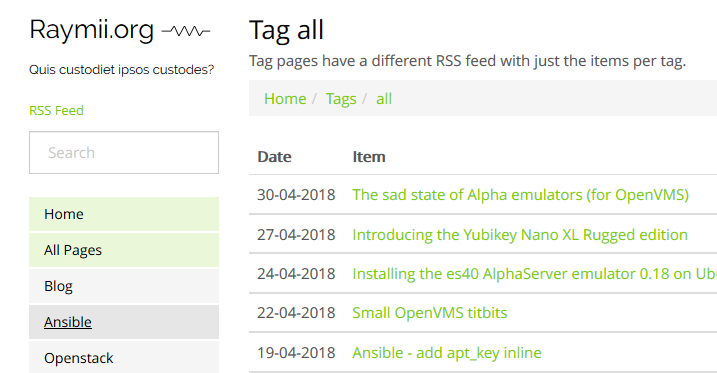Select All Pages in the sidebar

pos(124,250)
